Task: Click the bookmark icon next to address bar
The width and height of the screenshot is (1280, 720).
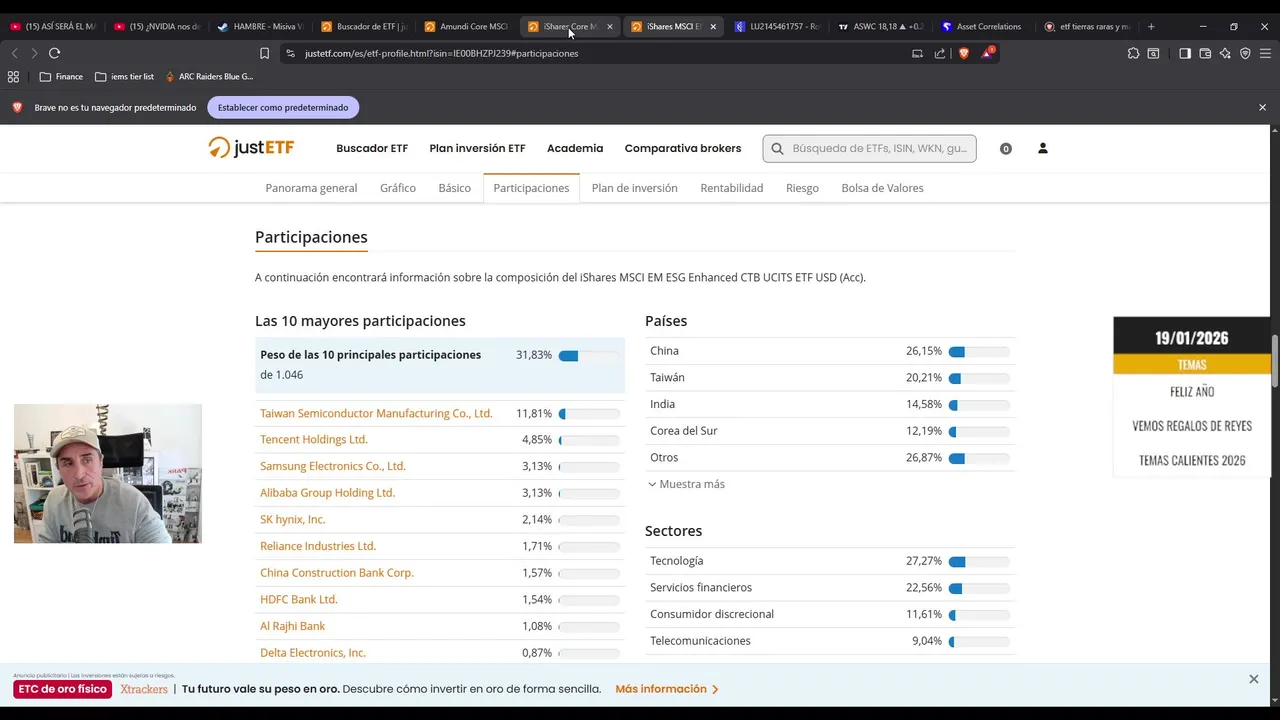Action: pyautogui.click(x=264, y=53)
